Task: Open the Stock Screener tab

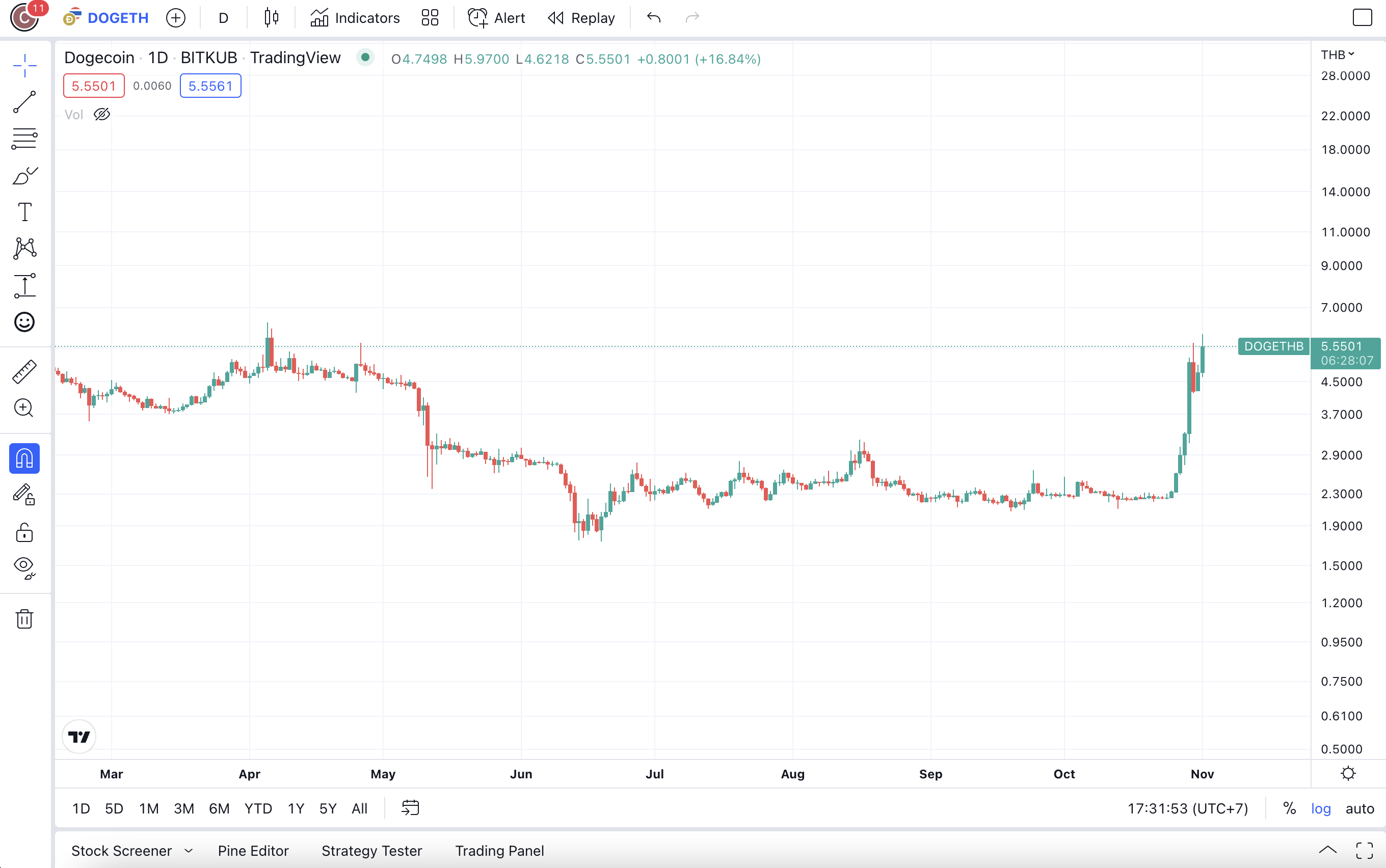Action: point(121,850)
